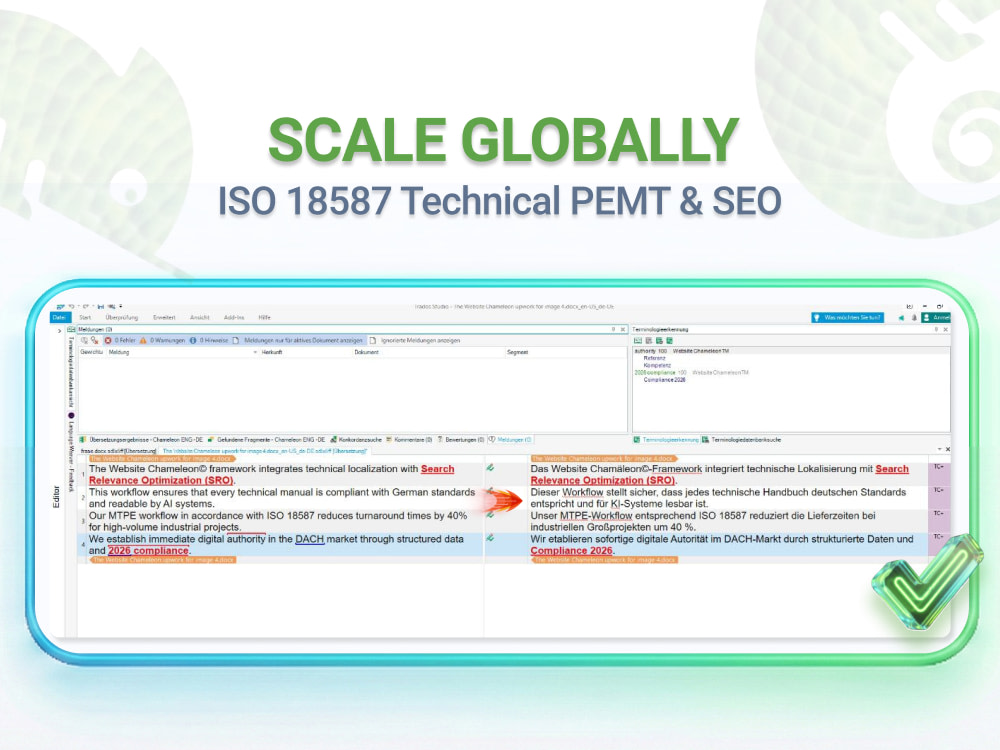Expand the collapsed left navigation chevron
This screenshot has height=750, width=1000.
[59, 331]
